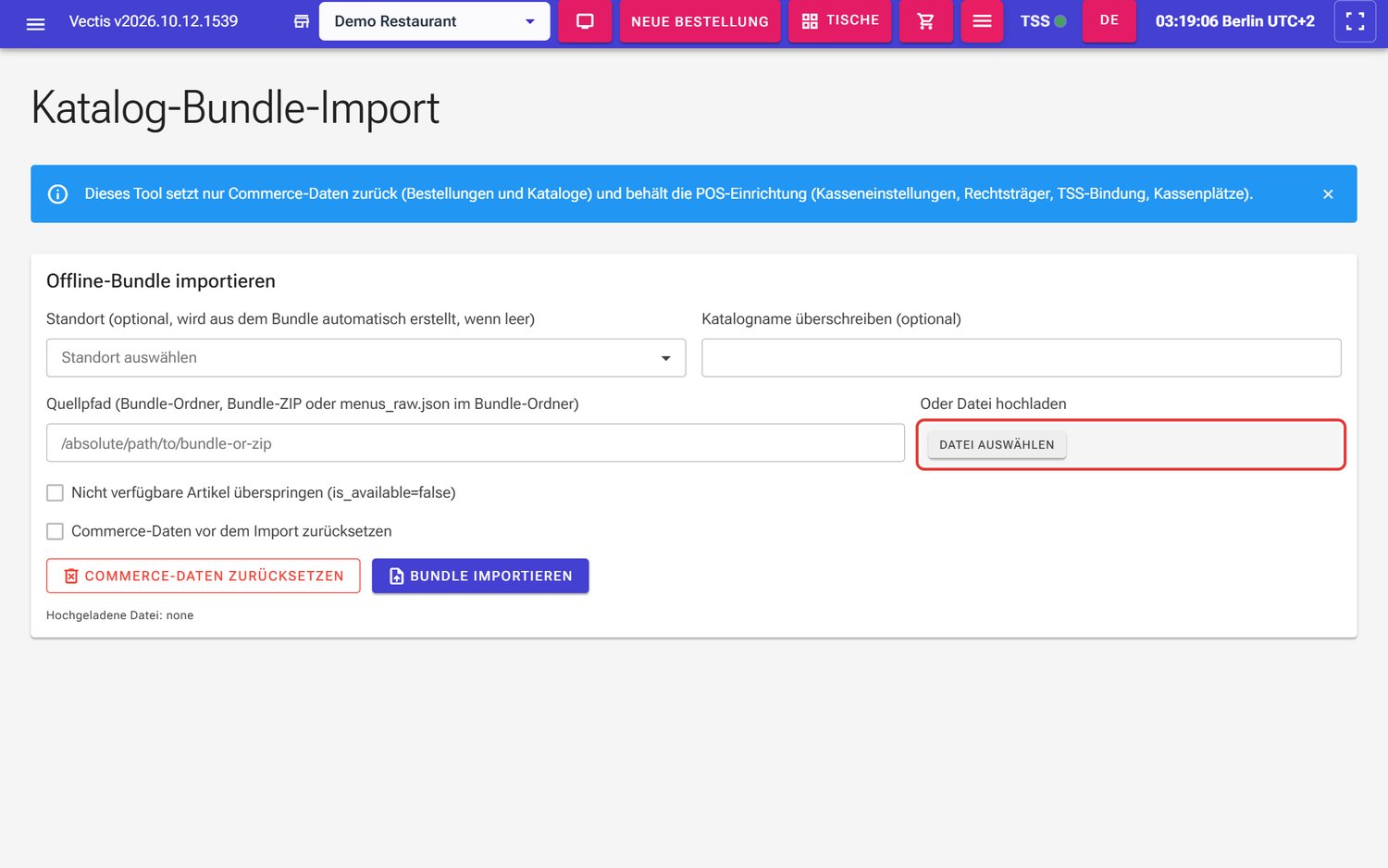Click the store icon beside the restaurant selector
The height and width of the screenshot is (868, 1388).
pos(302,21)
